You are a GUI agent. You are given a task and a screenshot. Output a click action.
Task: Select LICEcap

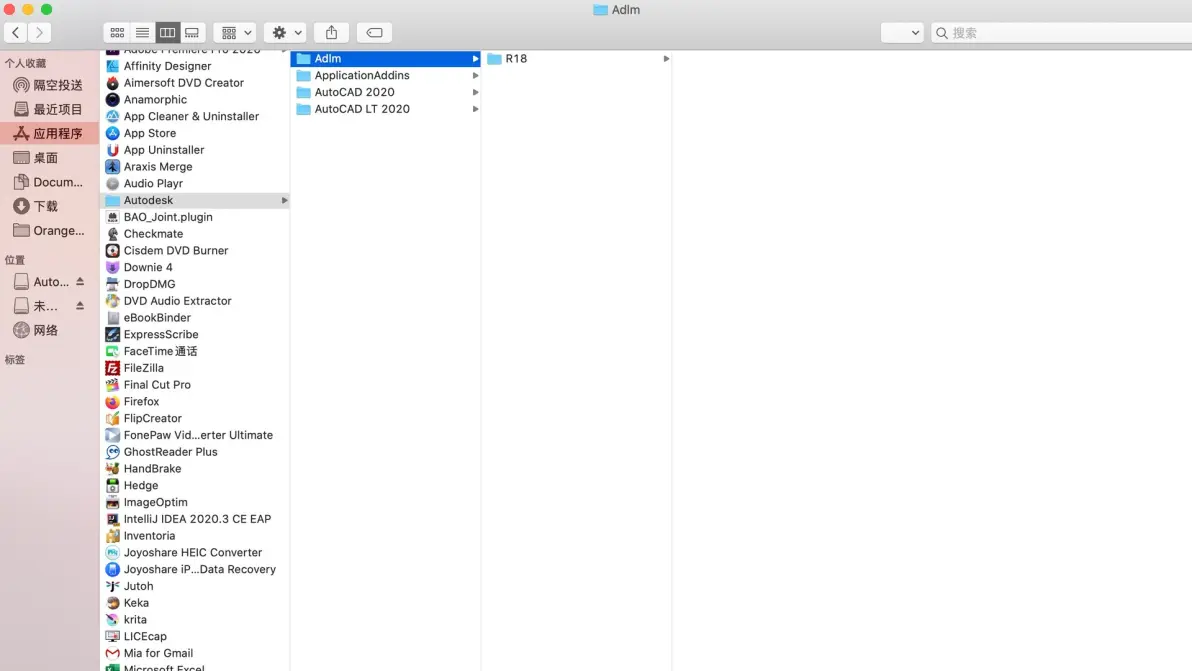pos(195,636)
